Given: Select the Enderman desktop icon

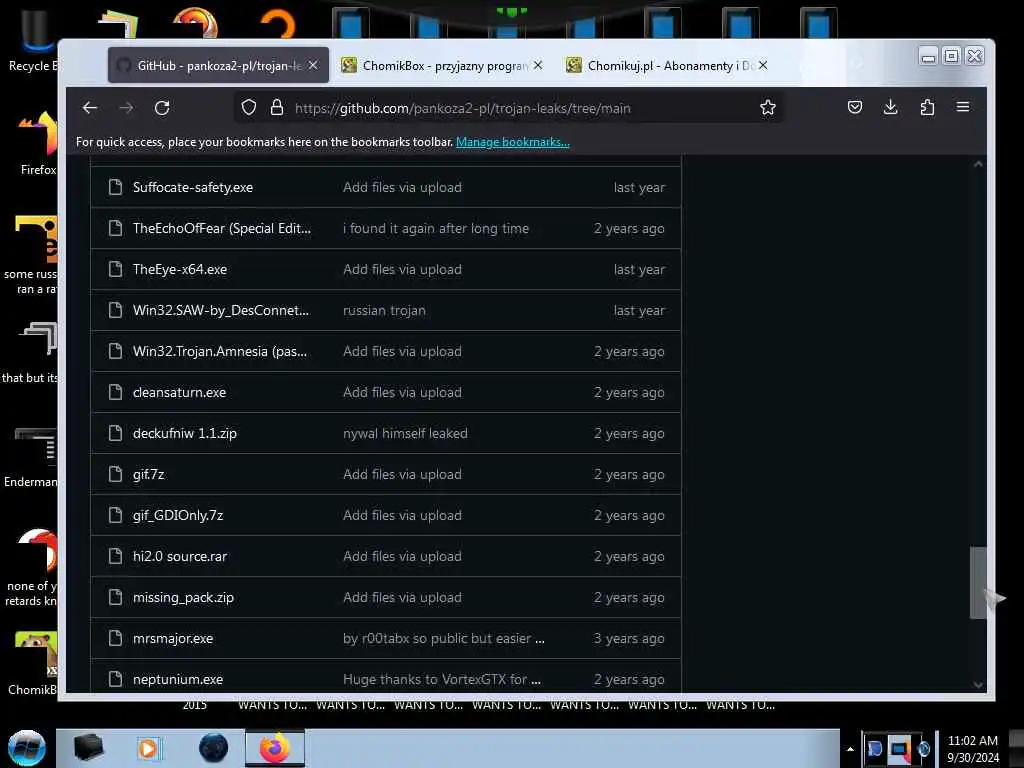Looking at the screenshot, I should click(31, 457).
